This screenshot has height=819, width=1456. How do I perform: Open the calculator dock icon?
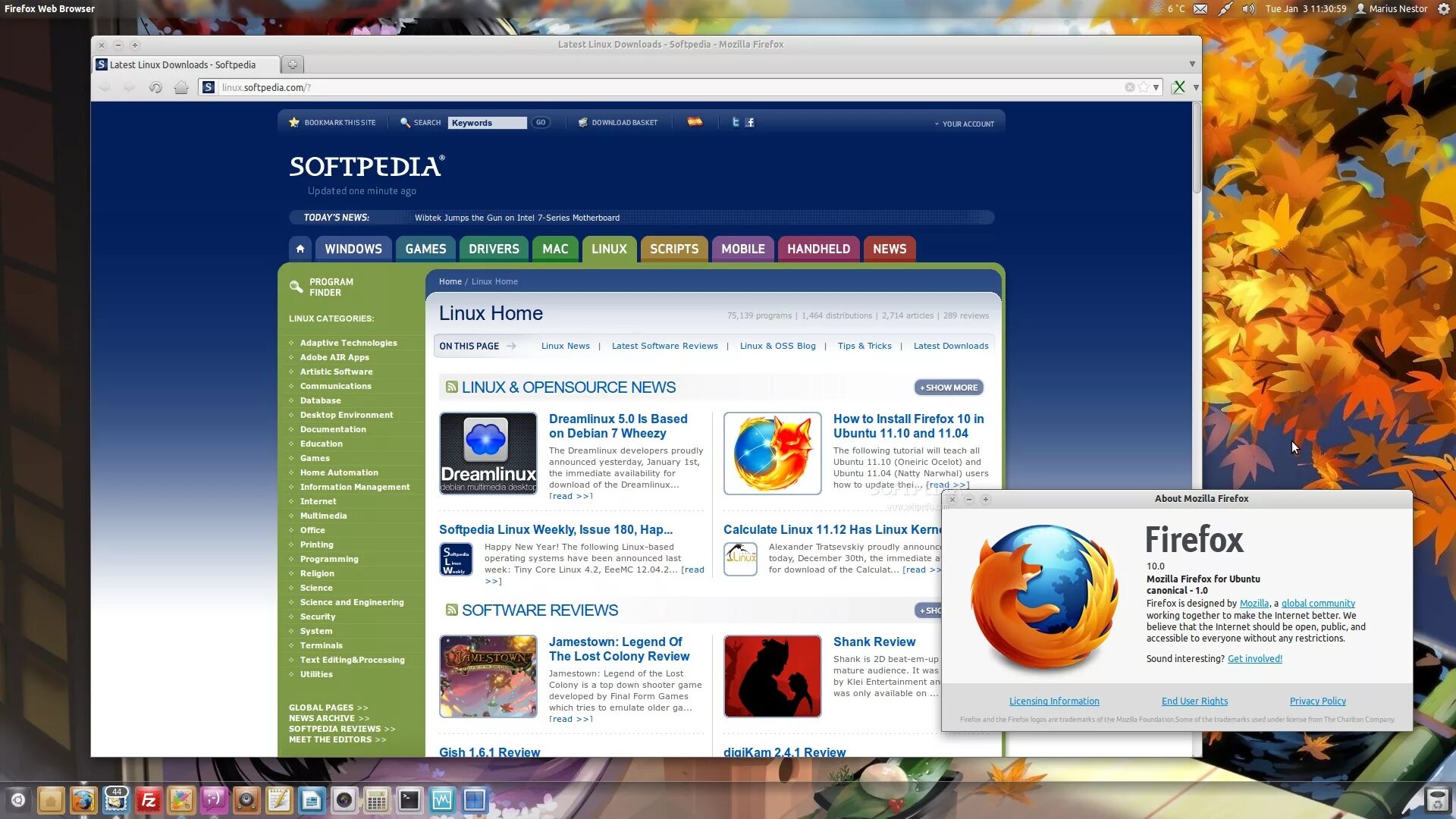(377, 800)
